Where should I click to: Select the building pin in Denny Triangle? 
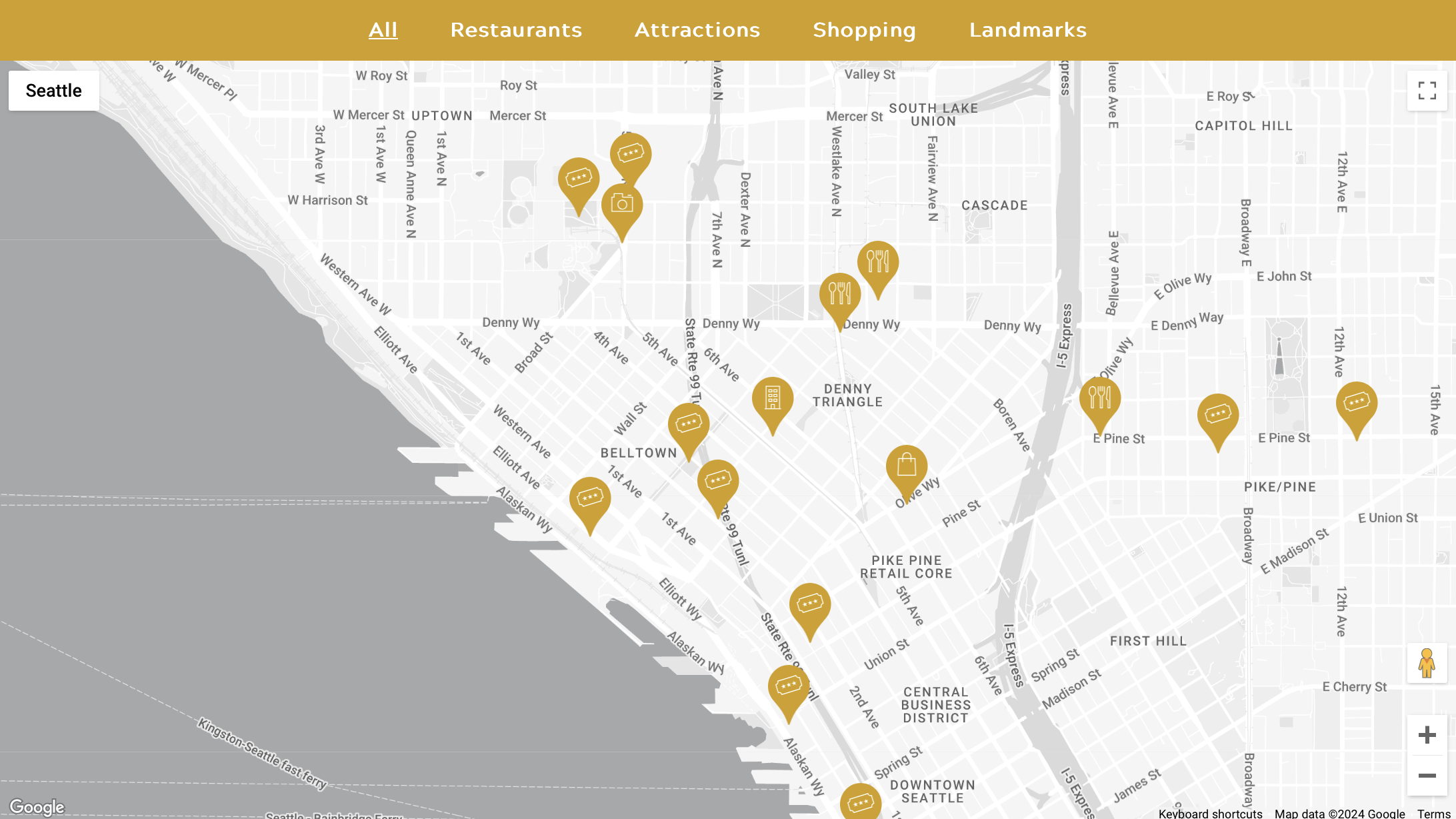tap(772, 398)
